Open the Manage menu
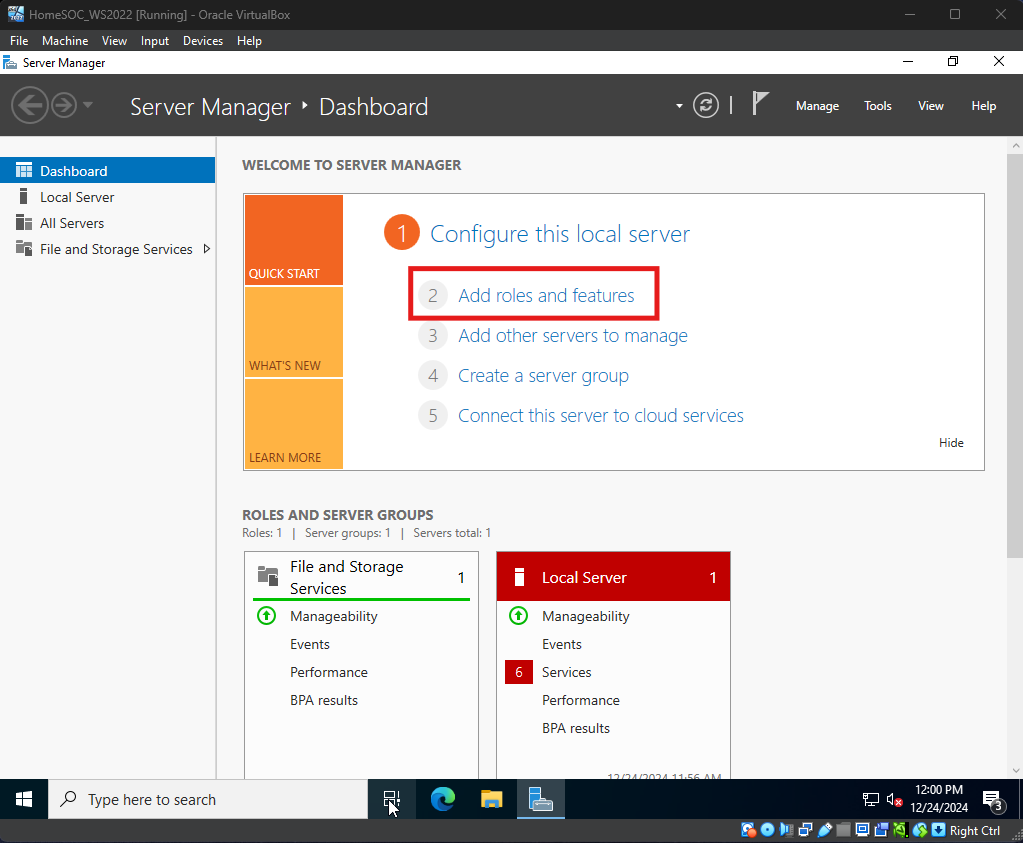 click(x=817, y=106)
